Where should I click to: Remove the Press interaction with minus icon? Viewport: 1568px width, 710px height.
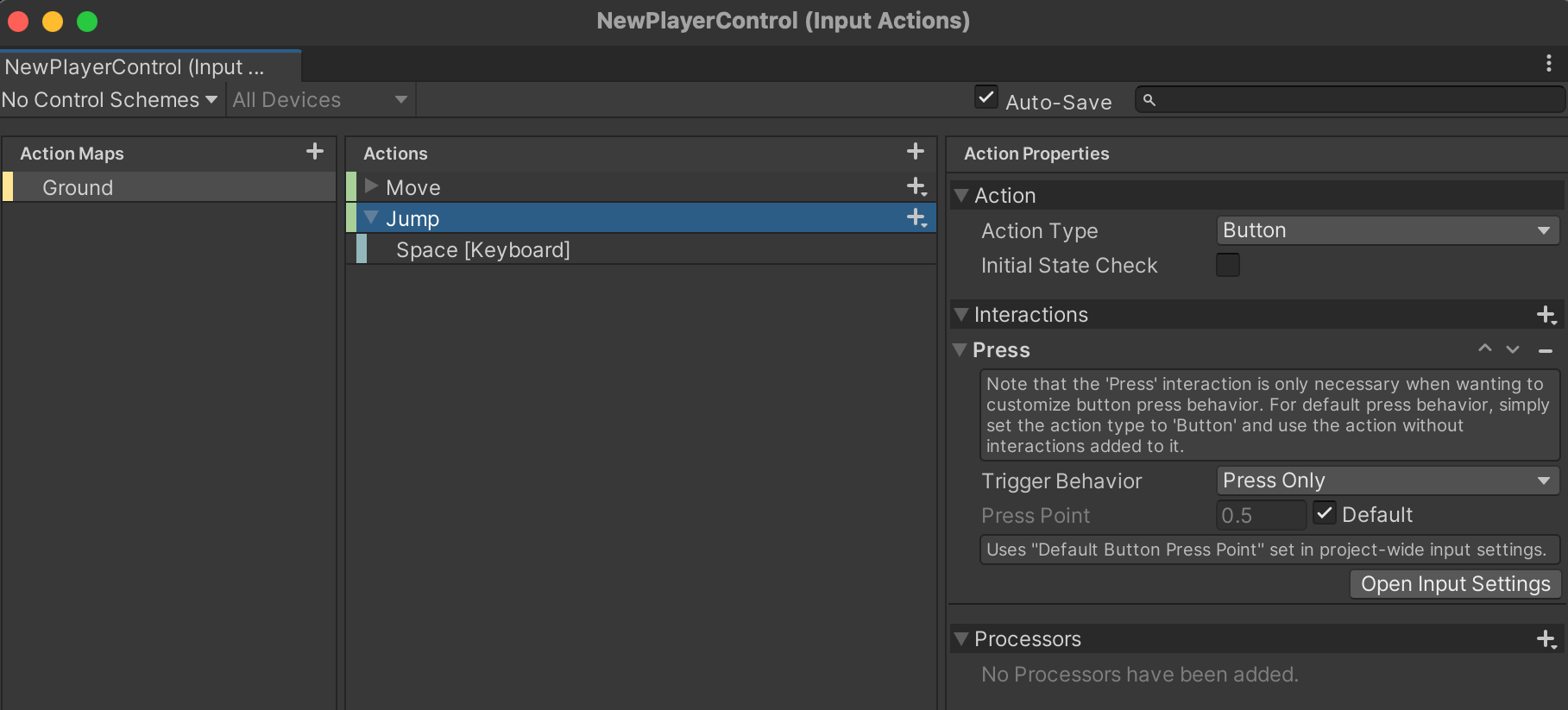tap(1546, 350)
